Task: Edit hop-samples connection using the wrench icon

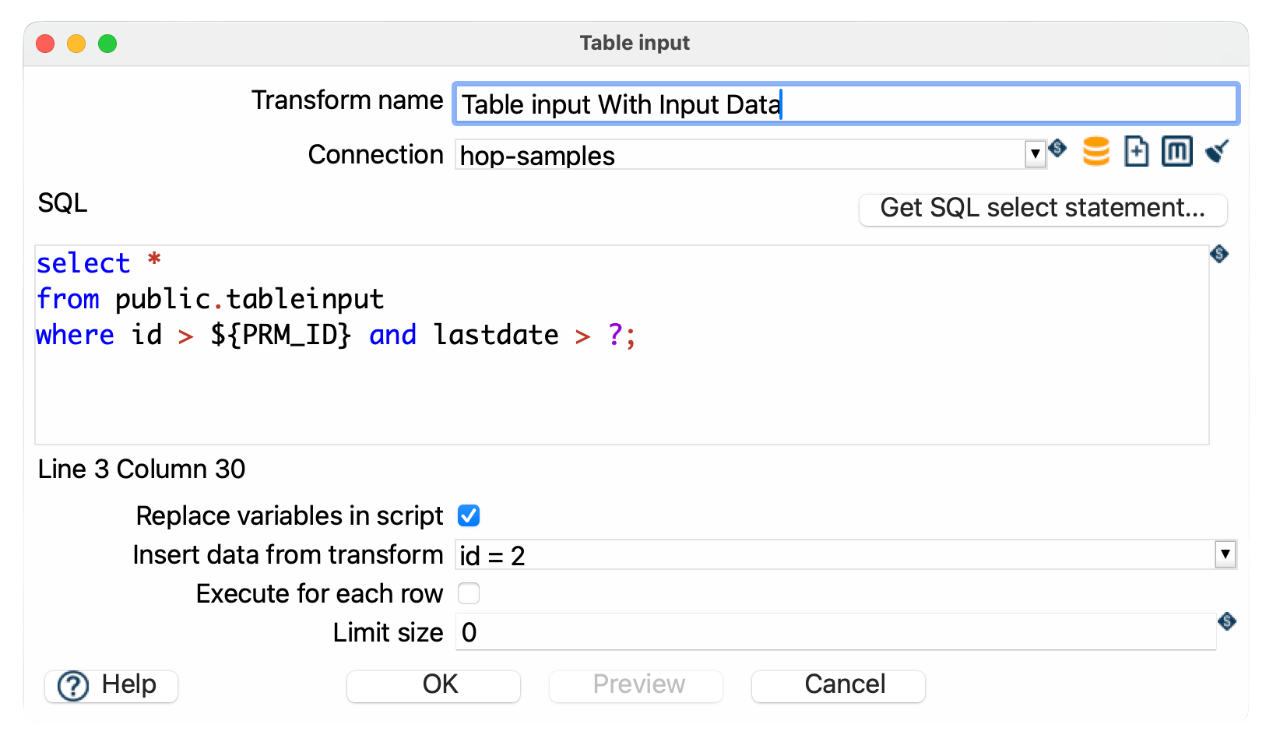Action: tap(1216, 151)
